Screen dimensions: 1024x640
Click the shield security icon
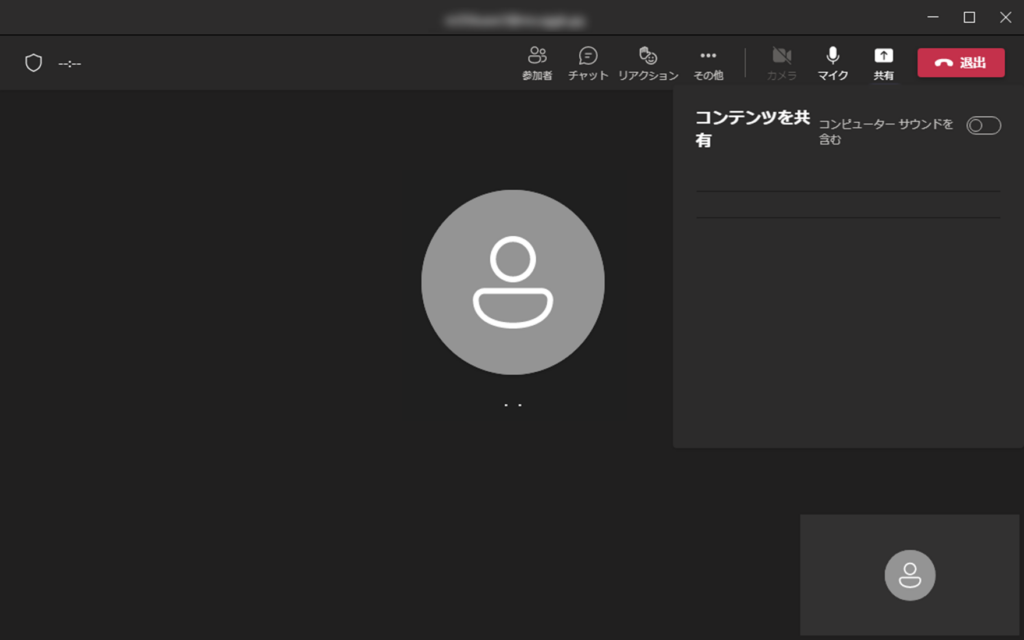click(34, 63)
